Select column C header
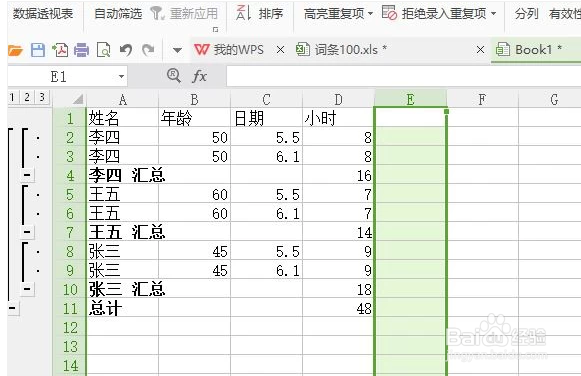This screenshot has height=376, width=581. point(266,99)
